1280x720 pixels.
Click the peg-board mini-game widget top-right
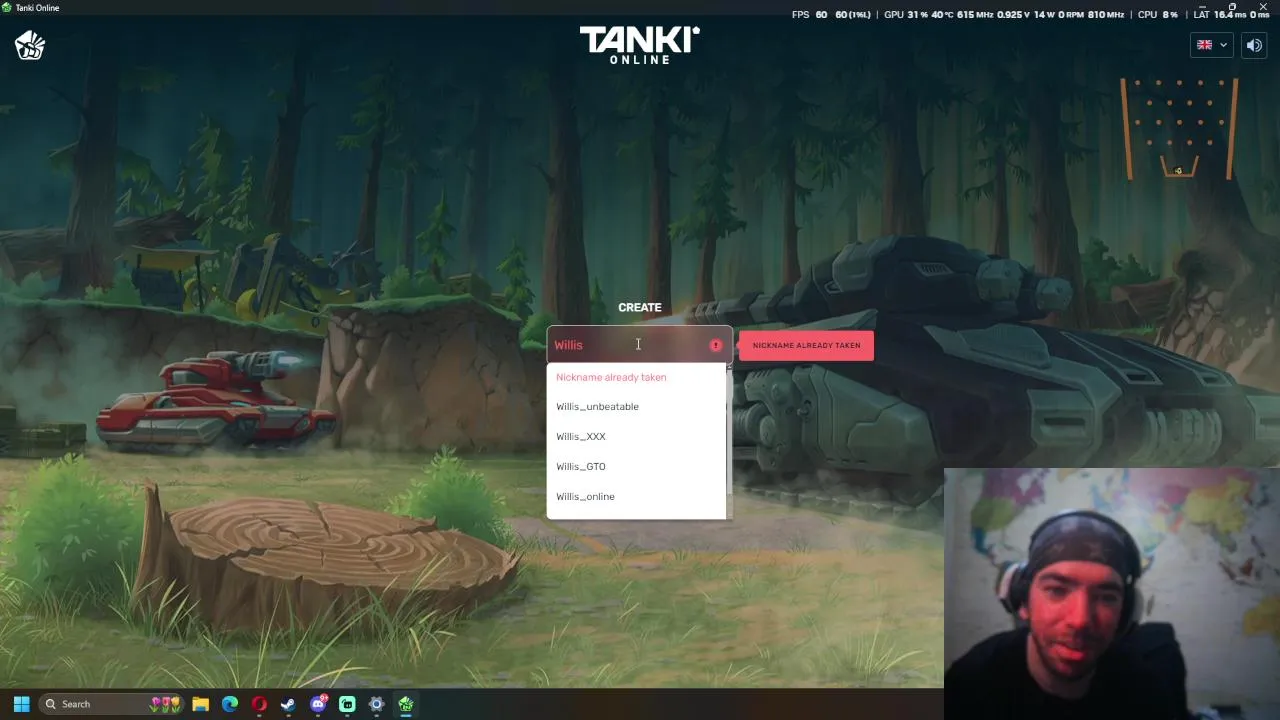pyautogui.click(x=1179, y=129)
